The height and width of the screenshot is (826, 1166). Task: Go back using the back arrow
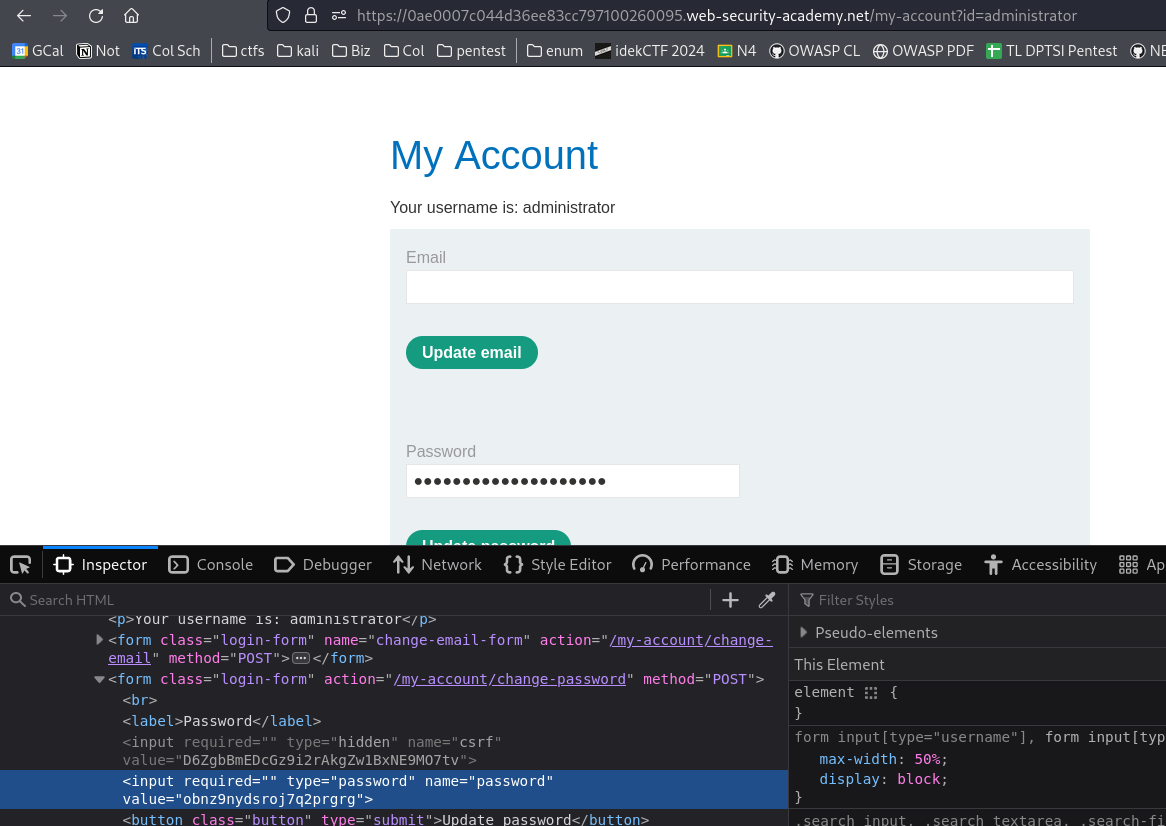click(24, 16)
